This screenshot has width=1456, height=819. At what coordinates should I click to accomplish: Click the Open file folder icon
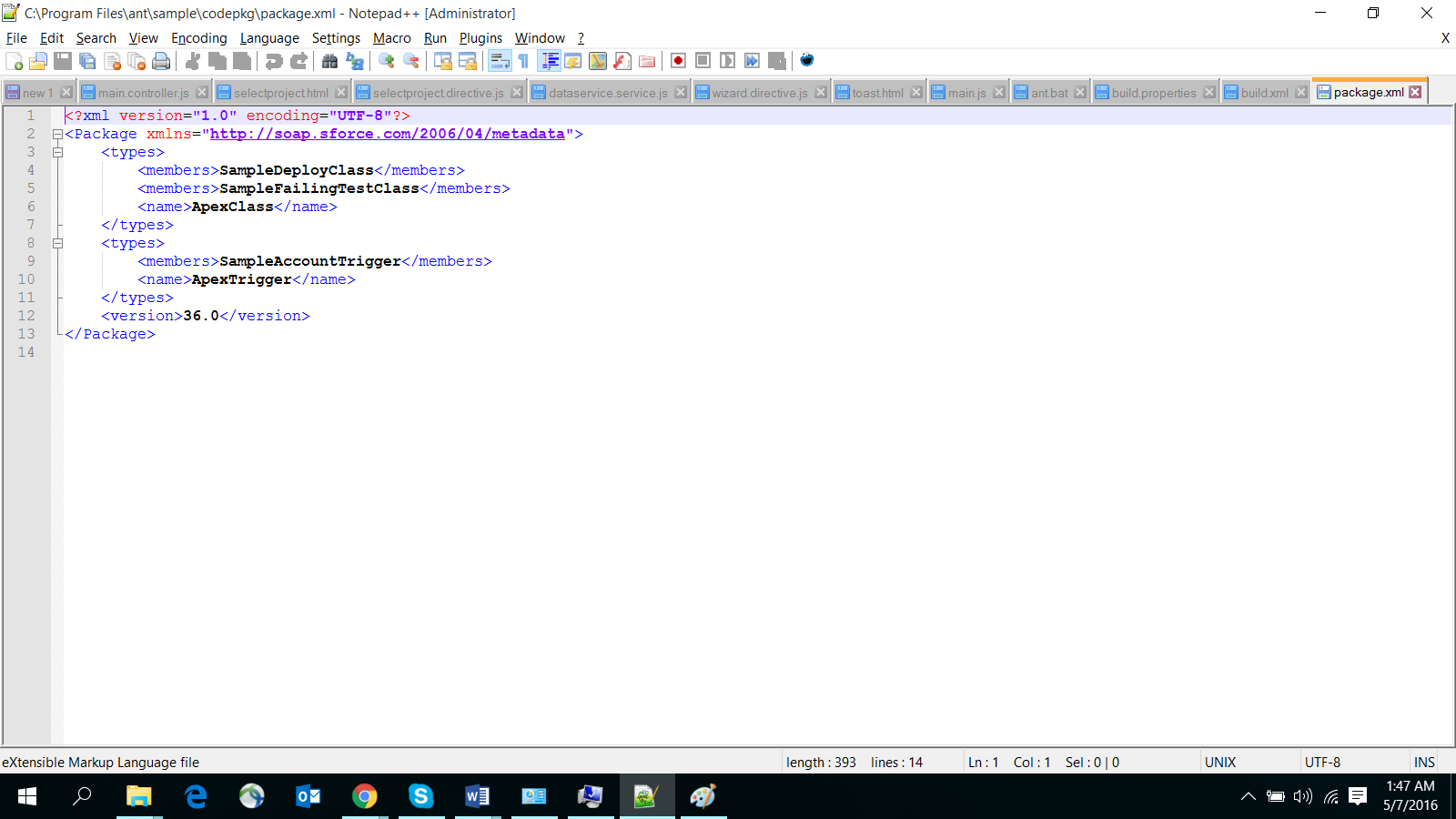[38, 61]
